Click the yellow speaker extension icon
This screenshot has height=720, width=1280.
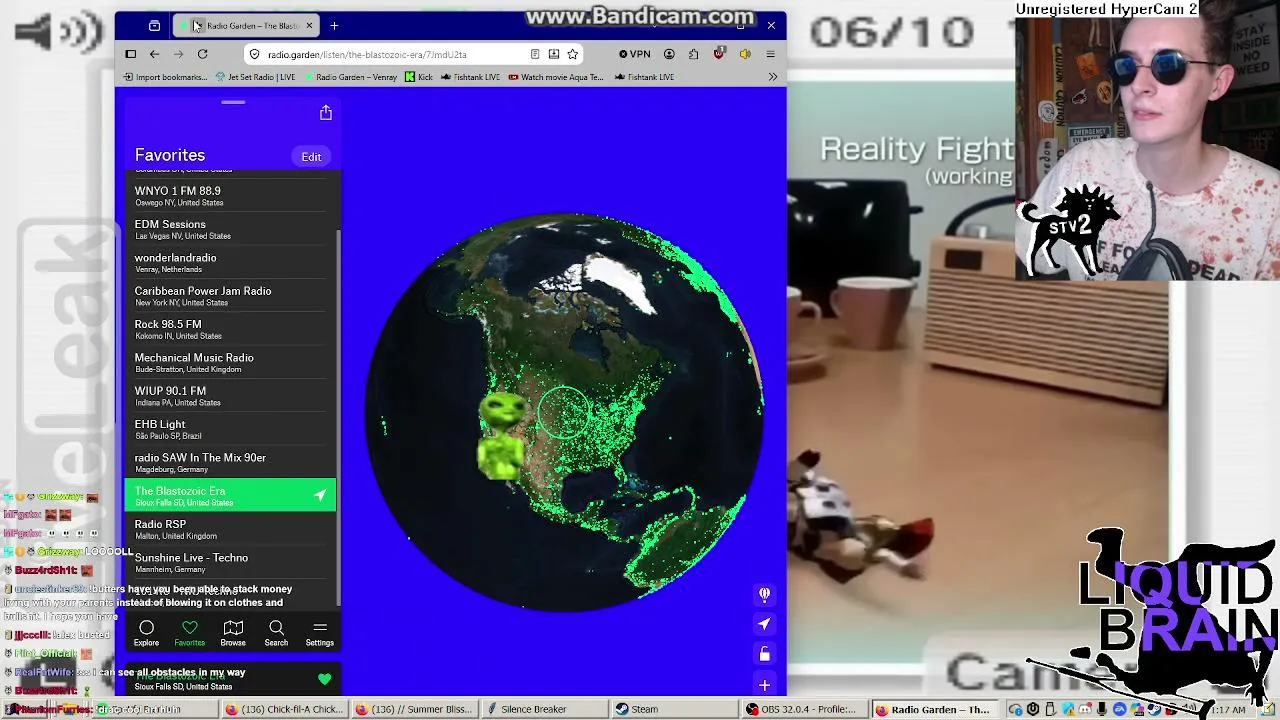[x=744, y=54]
